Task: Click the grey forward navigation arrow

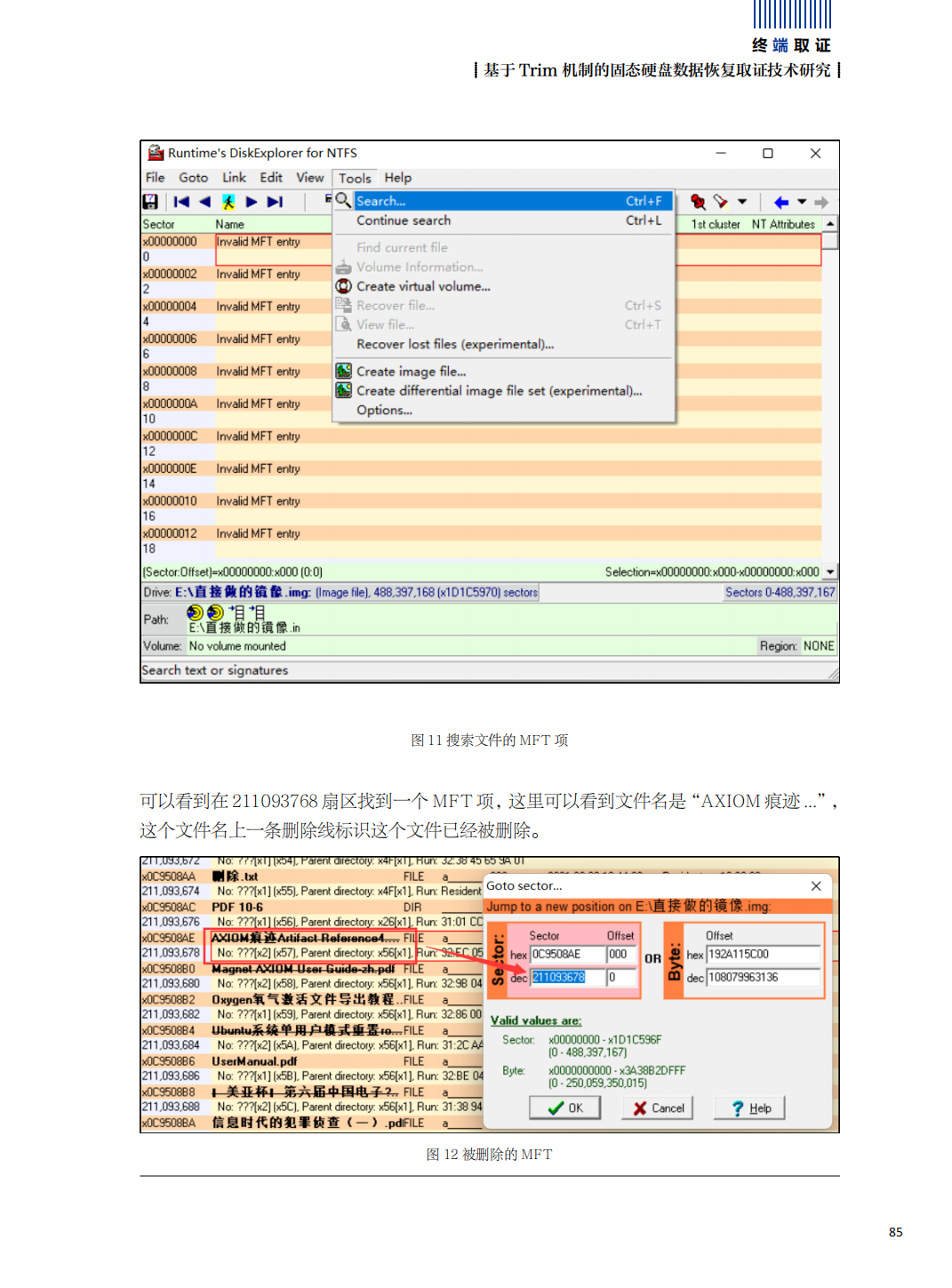Action: [821, 203]
